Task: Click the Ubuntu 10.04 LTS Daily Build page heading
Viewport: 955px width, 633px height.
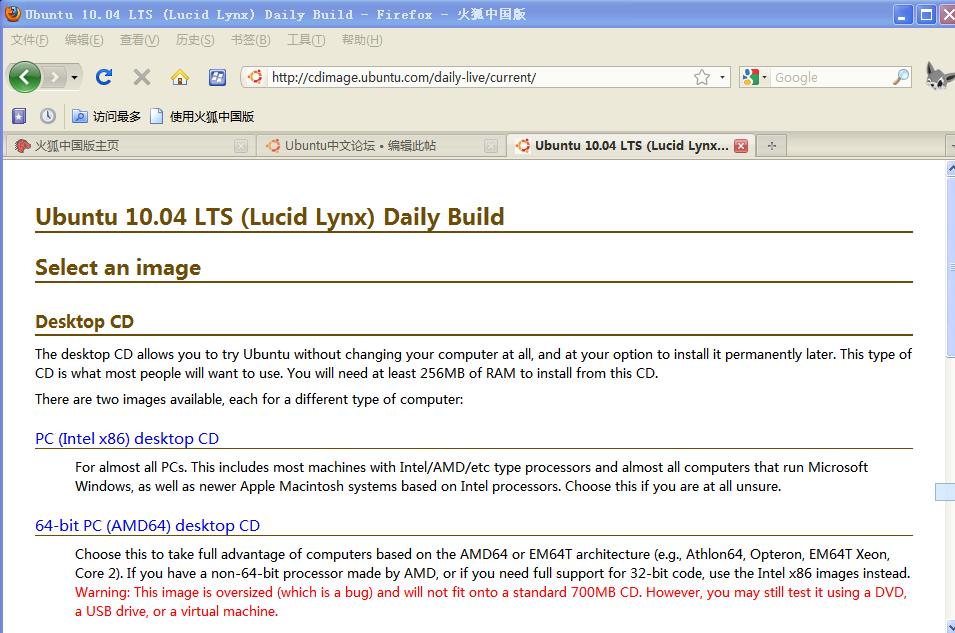Action: click(x=270, y=217)
